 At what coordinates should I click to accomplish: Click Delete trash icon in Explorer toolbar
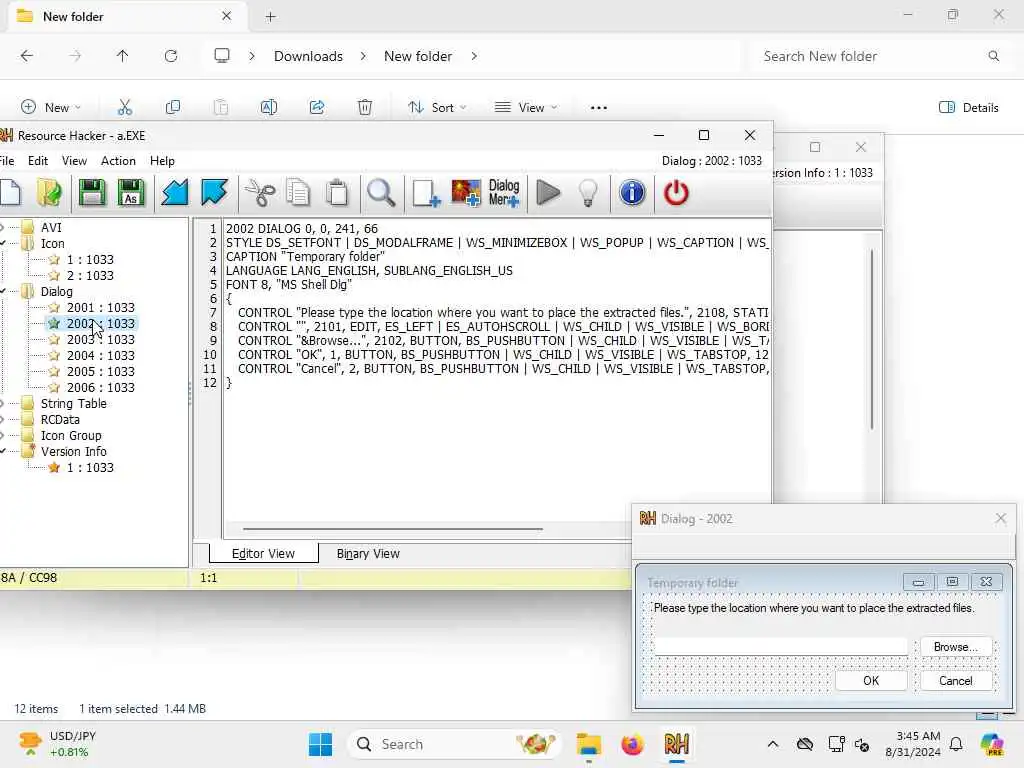(x=365, y=107)
